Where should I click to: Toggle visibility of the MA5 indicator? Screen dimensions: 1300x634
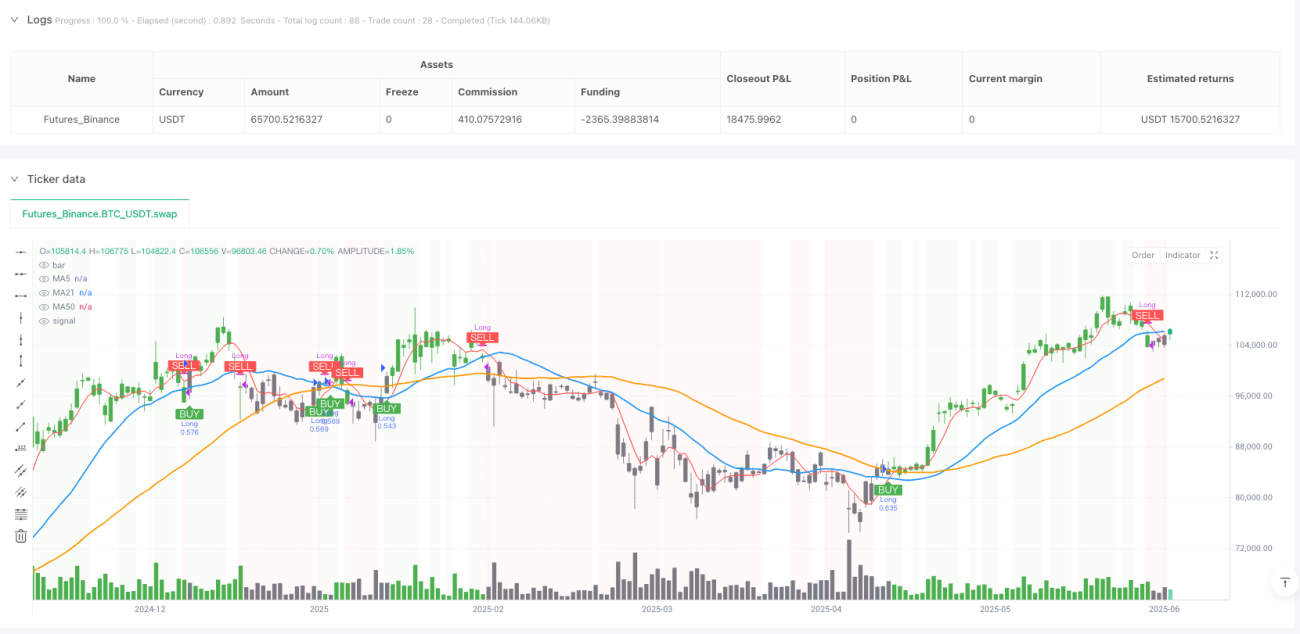coord(44,279)
